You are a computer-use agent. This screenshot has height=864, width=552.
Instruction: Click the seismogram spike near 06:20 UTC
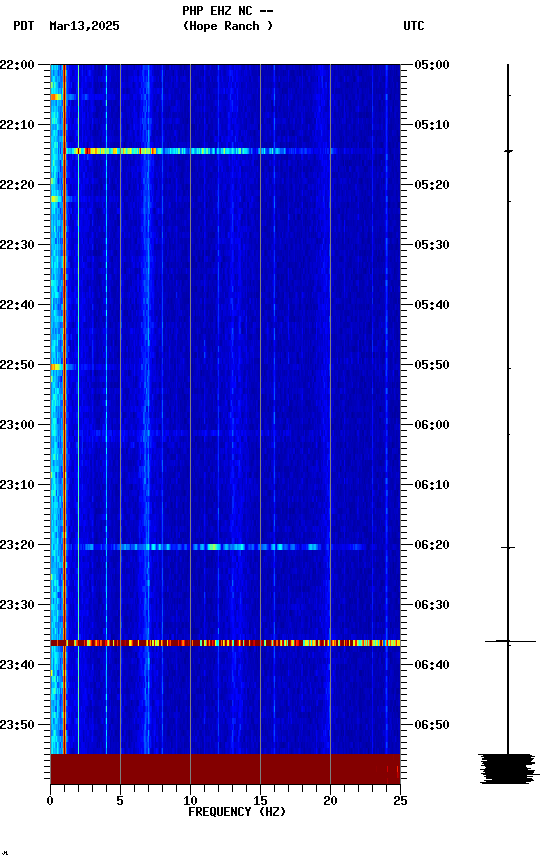pos(508,548)
